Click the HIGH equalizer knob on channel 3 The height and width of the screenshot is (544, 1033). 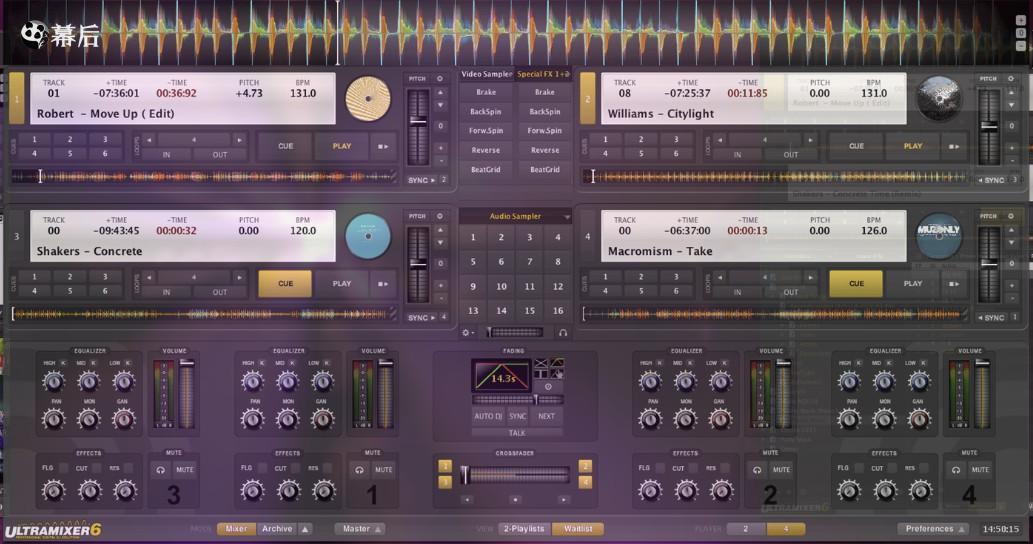click(x=53, y=381)
